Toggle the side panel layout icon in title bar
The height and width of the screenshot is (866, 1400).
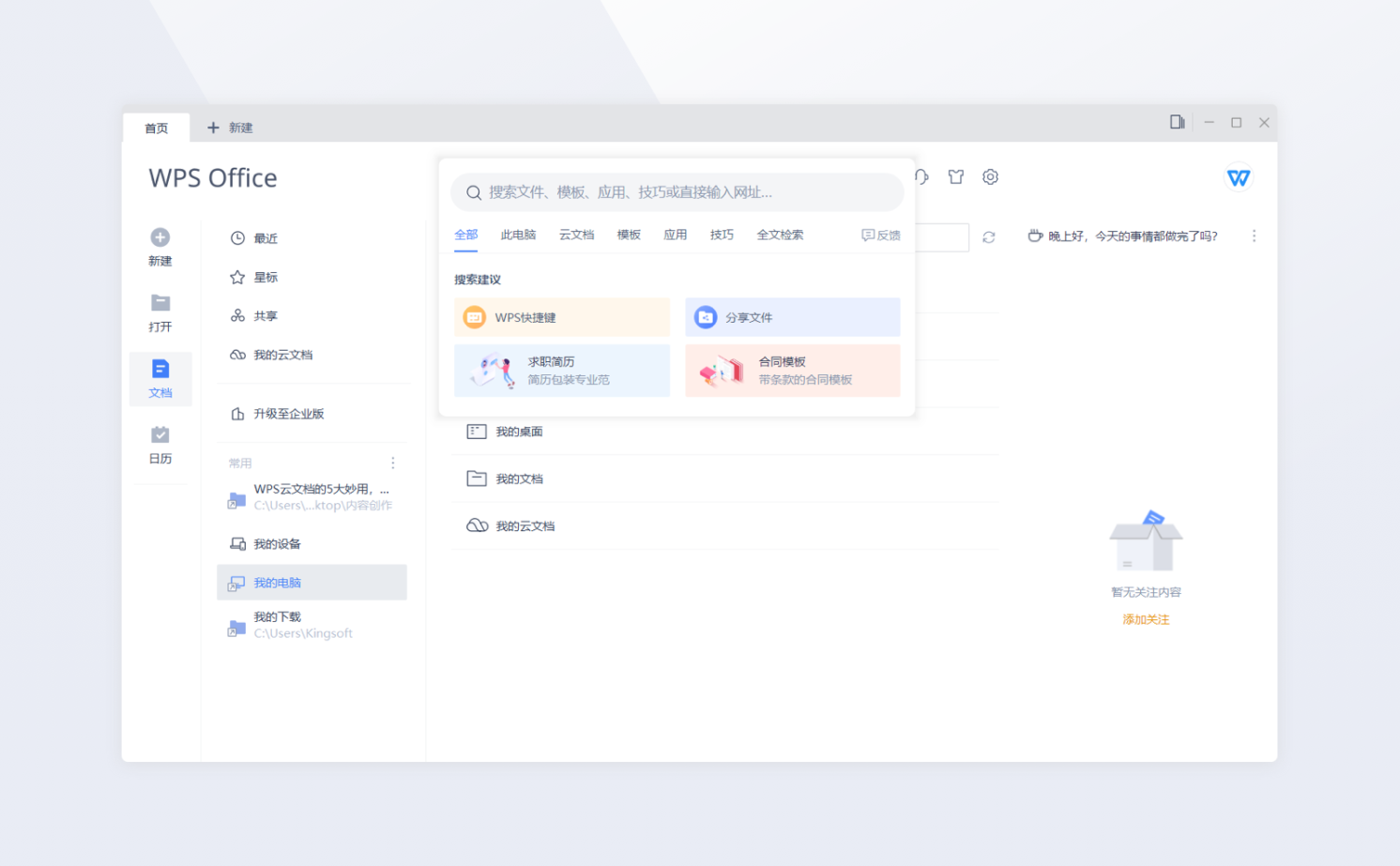point(1178,122)
